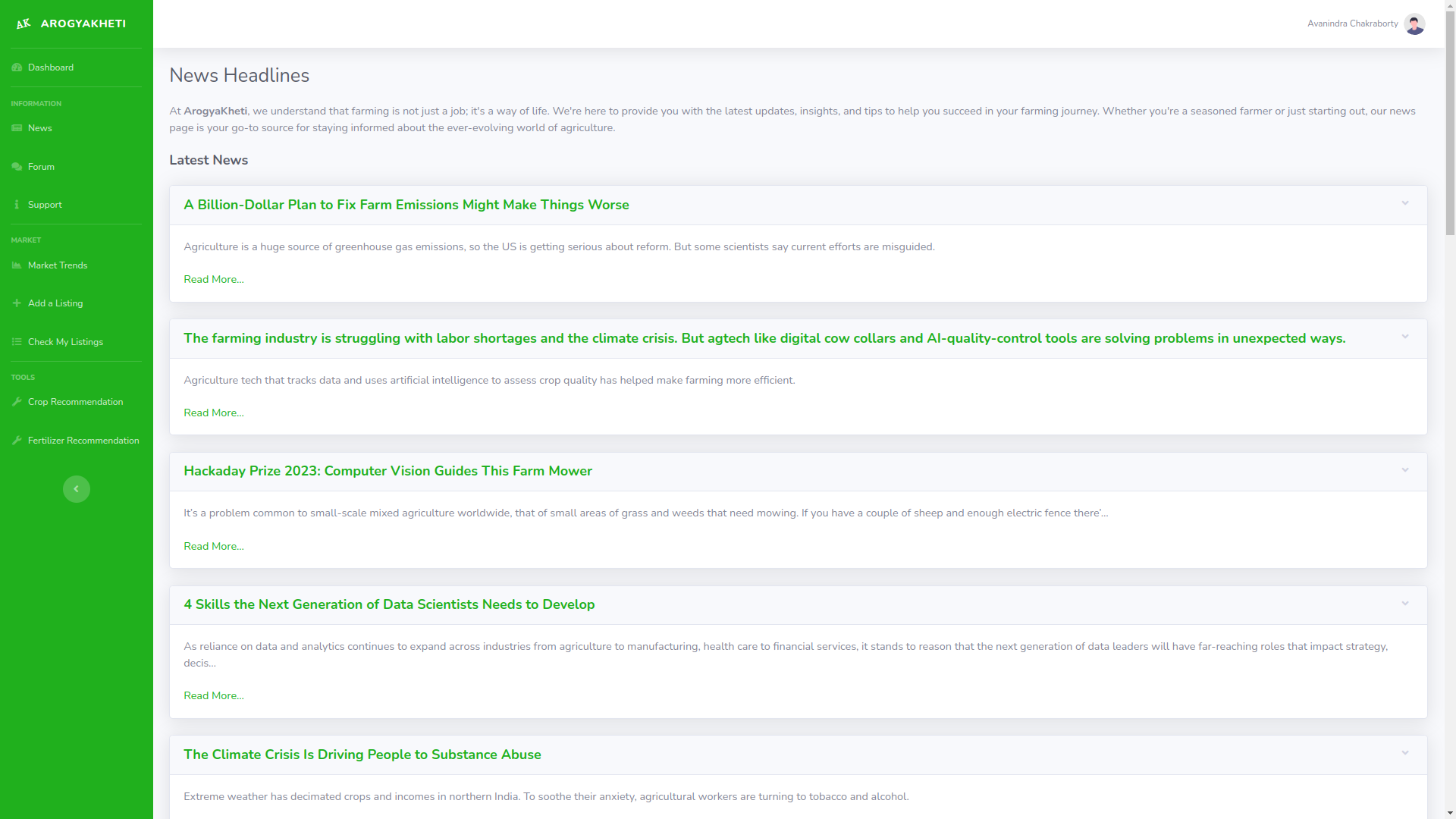Open the Climate Crisis Substance Abuse headline
This screenshot has height=819, width=1456.
coord(362,755)
